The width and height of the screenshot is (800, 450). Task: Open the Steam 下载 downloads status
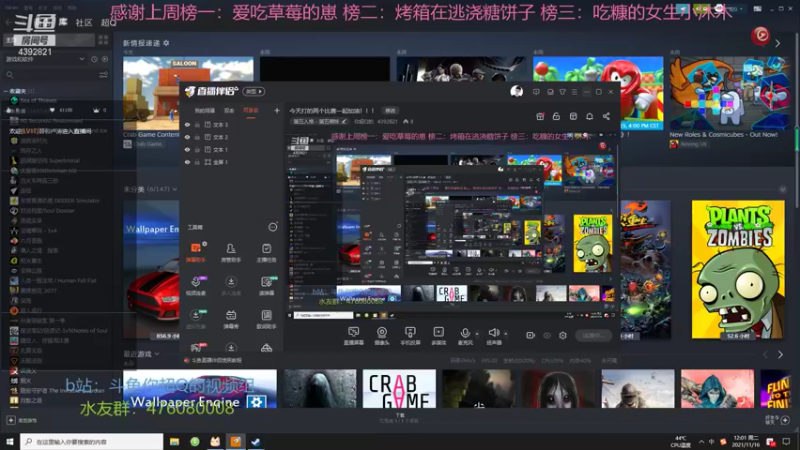click(399, 418)
